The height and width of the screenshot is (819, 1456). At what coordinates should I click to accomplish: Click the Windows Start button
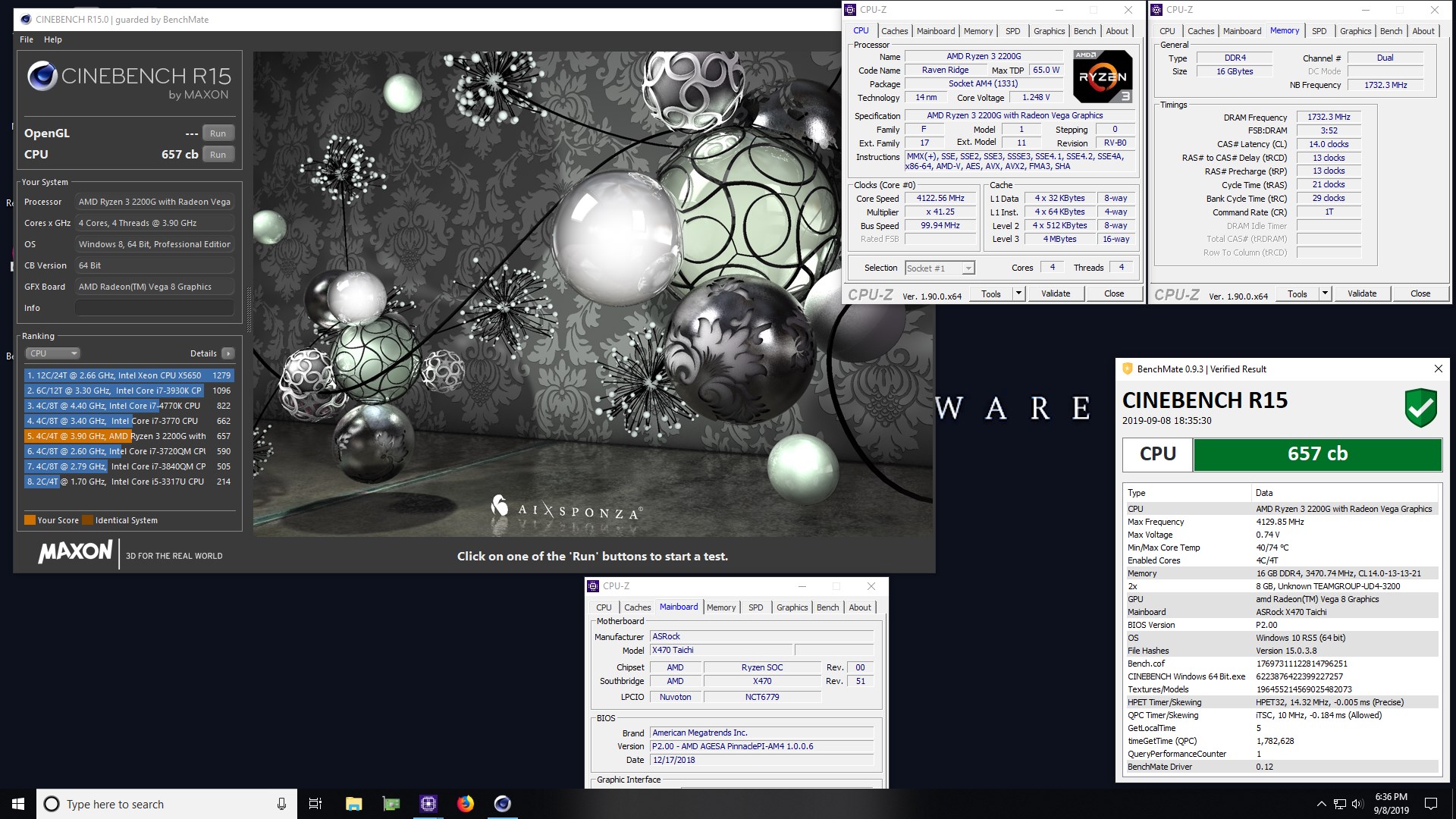(18, 804)
